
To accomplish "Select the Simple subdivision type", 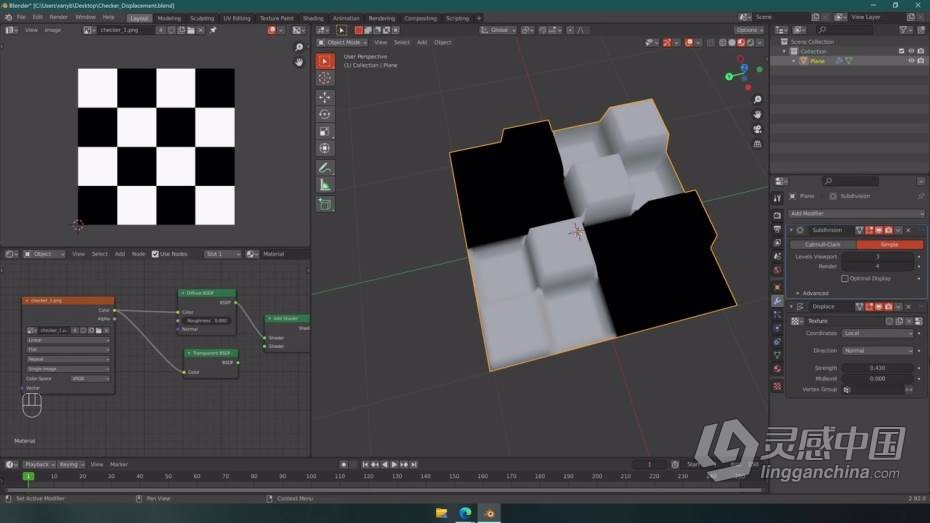I will click(x=890, y=244).
